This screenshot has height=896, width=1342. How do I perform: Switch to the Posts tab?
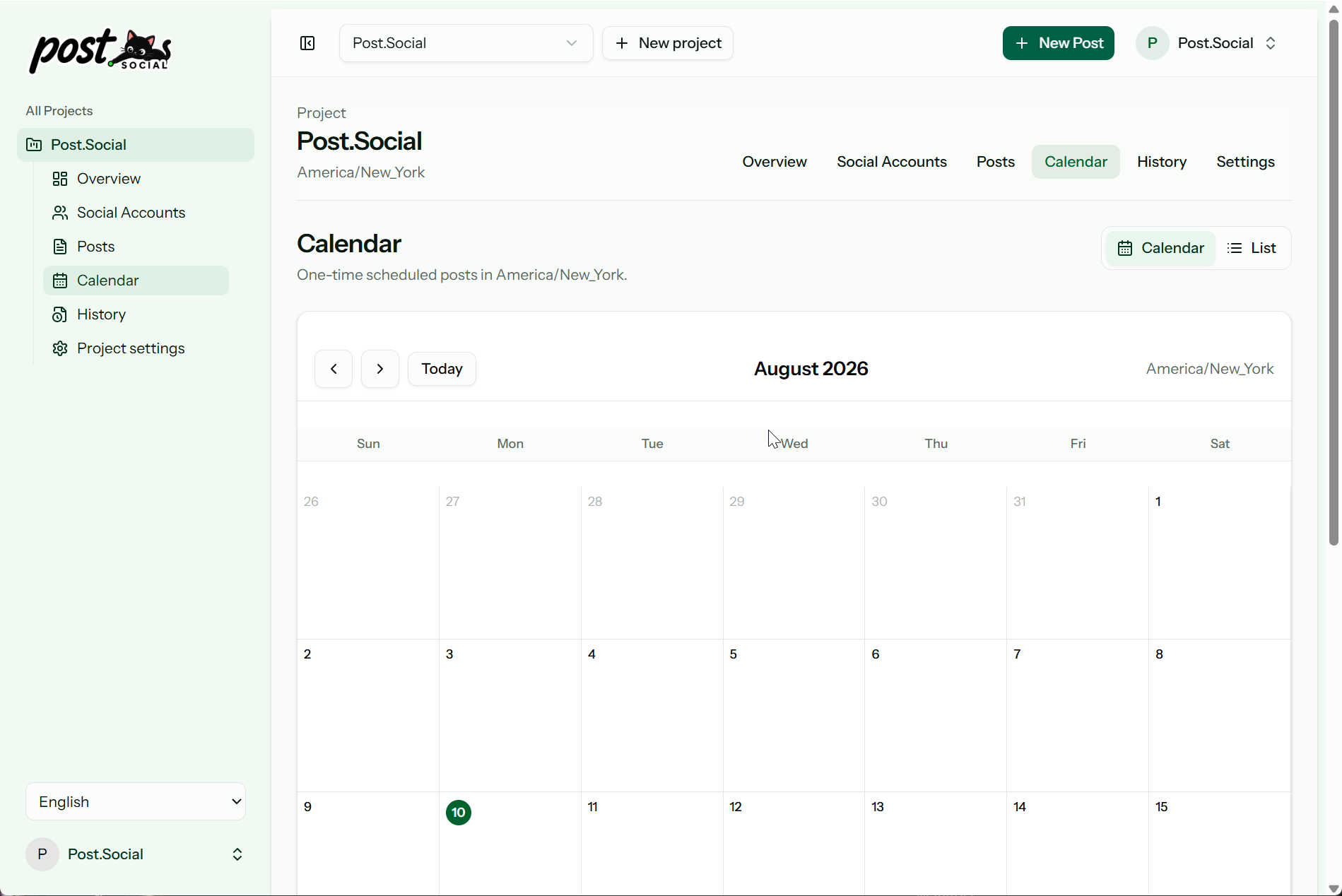(x=996, y=162)
